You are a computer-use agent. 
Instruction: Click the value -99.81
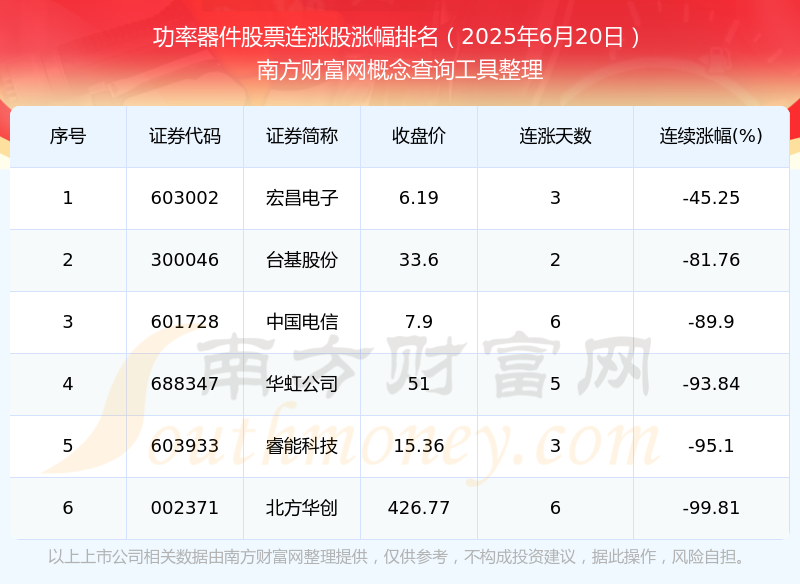pyautogui.click(x=711, y=508)
